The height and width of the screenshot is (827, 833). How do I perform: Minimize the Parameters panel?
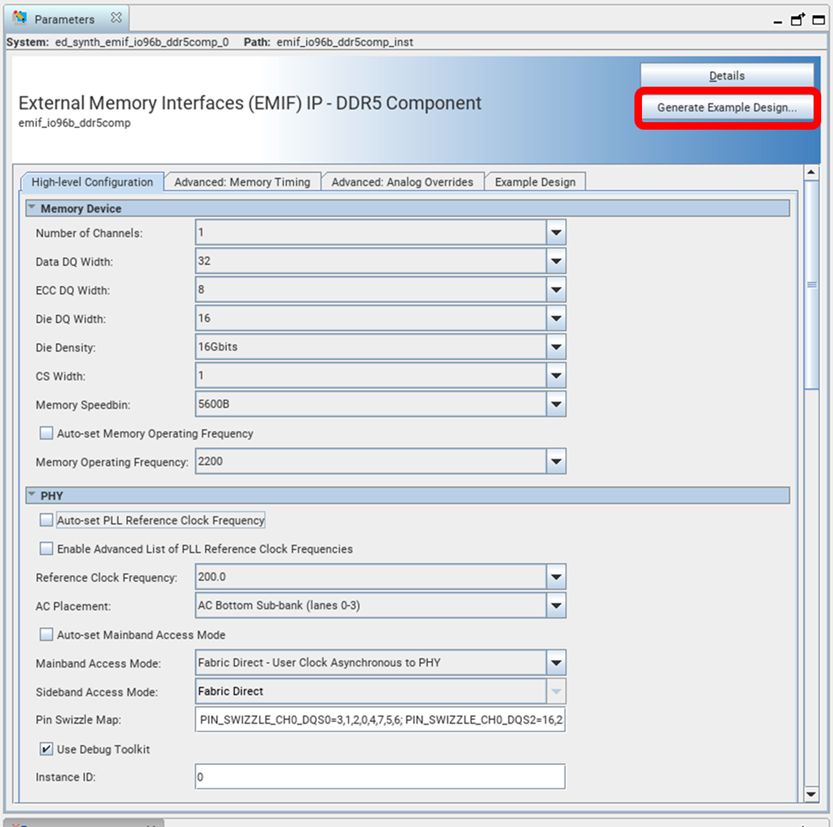[x=777, y=21]
